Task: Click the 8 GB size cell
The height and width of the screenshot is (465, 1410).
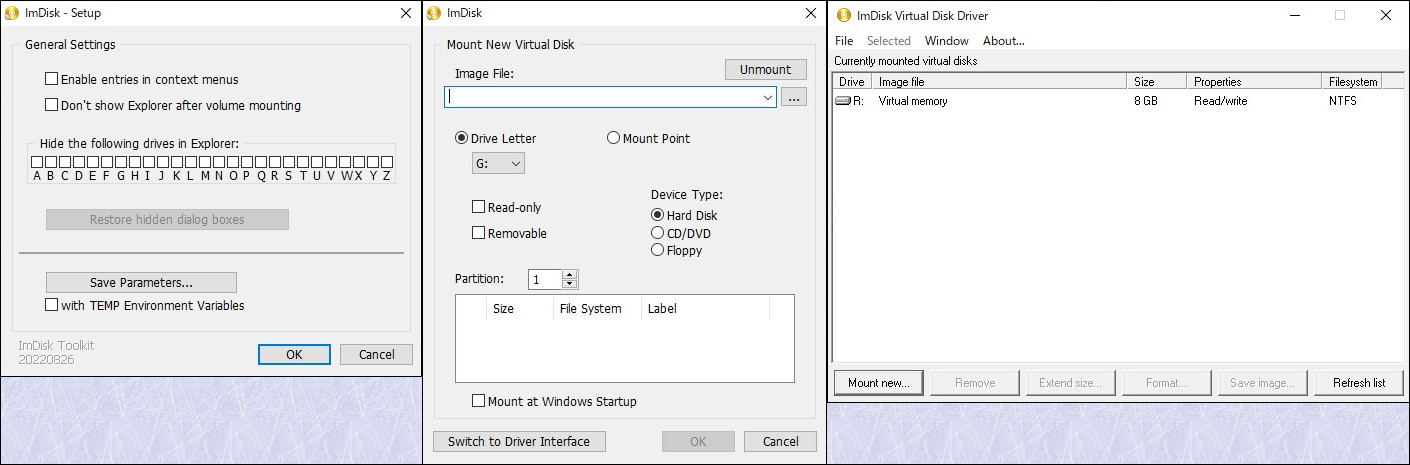Action: (x=1145, y=101)
